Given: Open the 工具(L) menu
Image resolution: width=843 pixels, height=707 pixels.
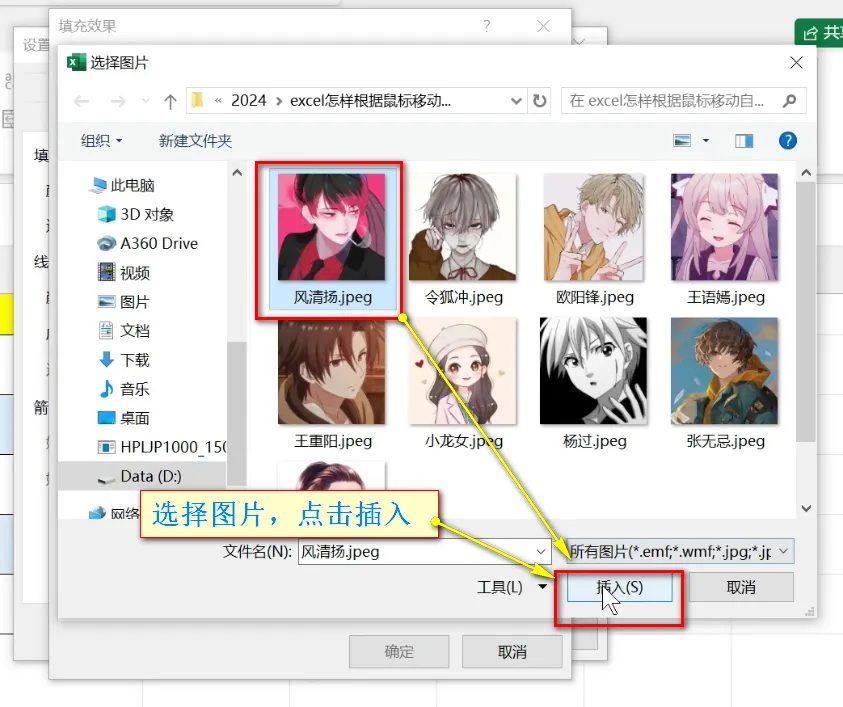Looking at the screenshot, I should (x=511, y=587).
